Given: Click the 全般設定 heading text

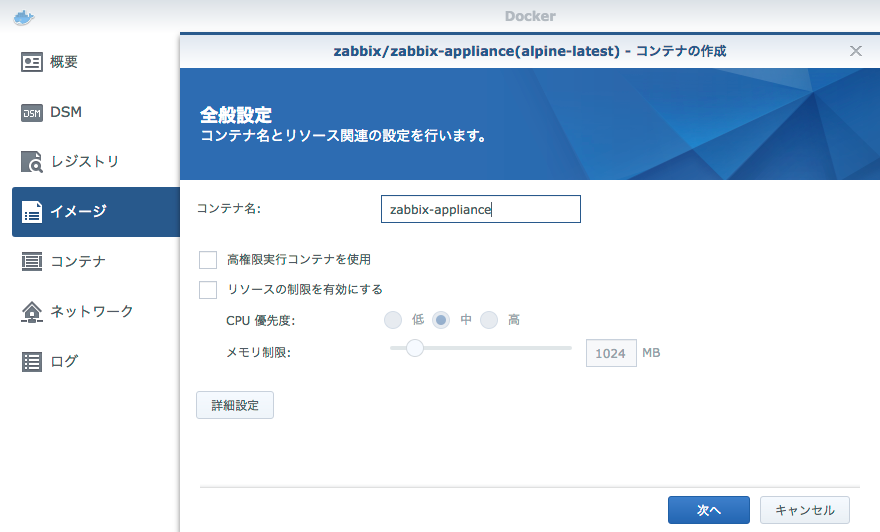Looking at the screenshot, I should [x=236, y=115].
